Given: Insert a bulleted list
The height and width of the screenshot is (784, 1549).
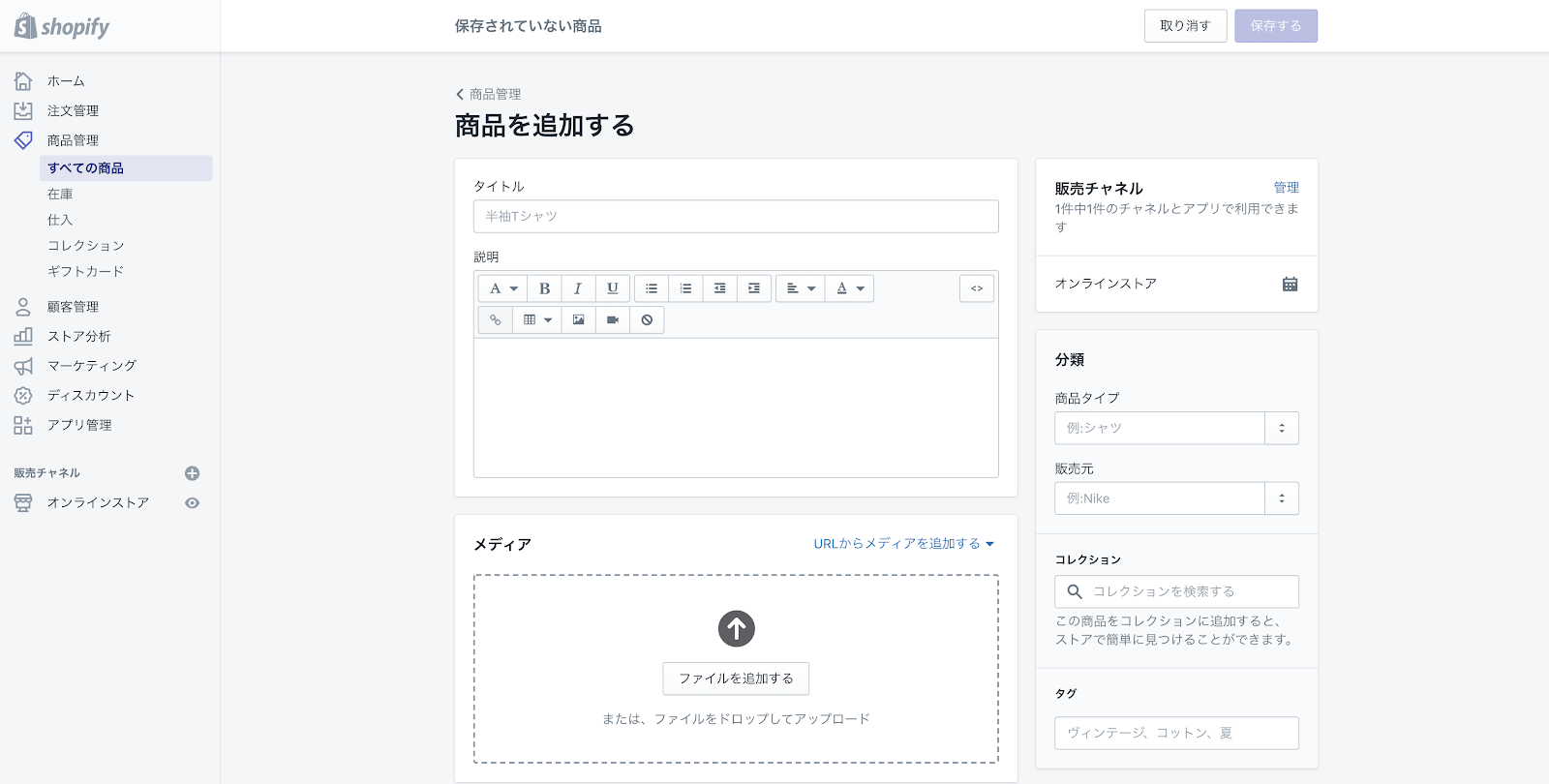Looking at the screenshot, I should (x=652, y=288).
